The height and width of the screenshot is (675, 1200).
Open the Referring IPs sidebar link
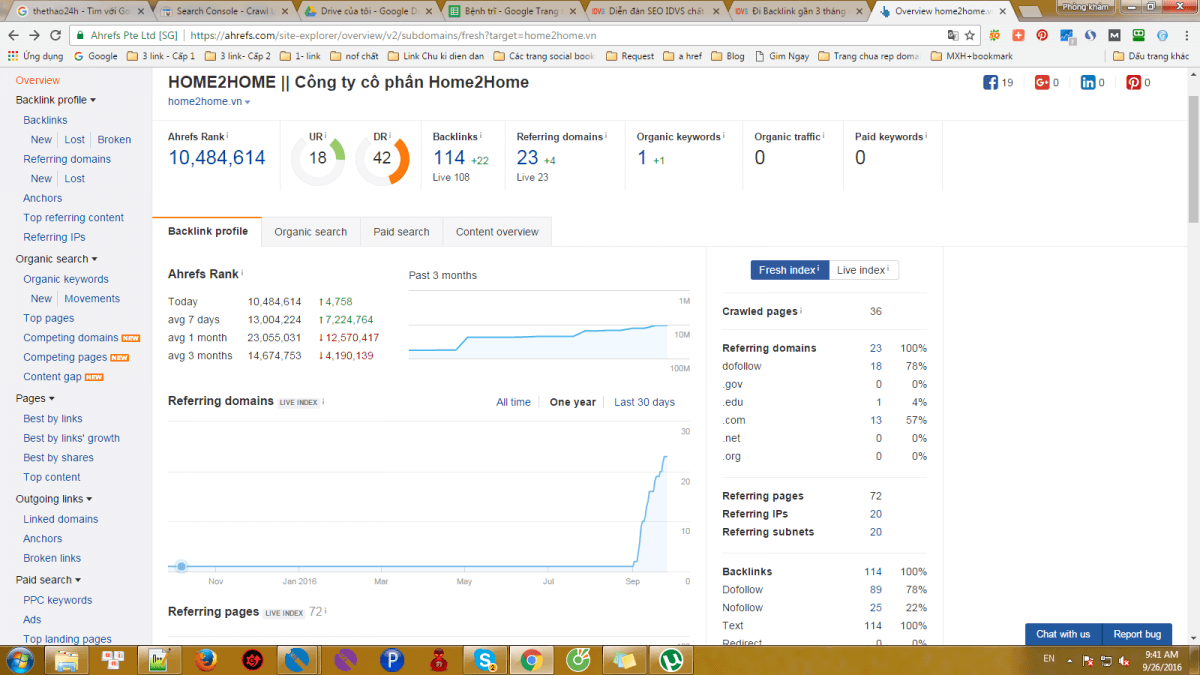tap(55, 237)
